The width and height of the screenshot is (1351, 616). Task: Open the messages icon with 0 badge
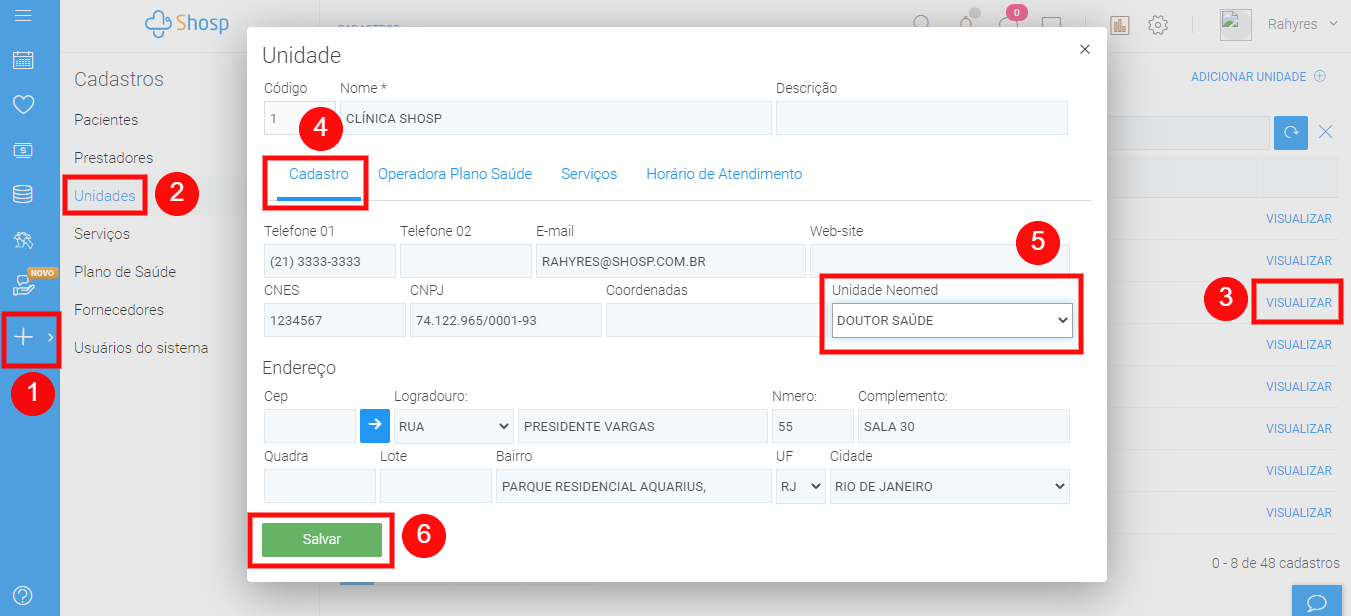[1010, 23]
